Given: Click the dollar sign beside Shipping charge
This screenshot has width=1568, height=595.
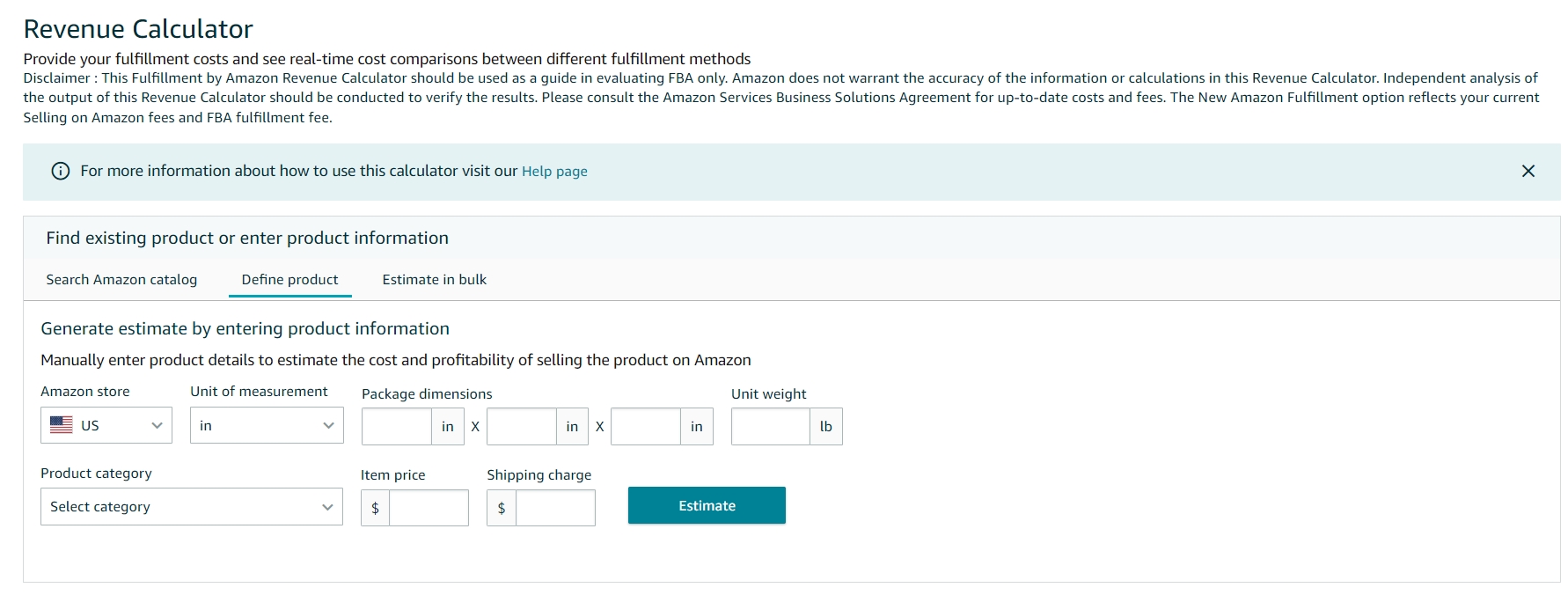Looking at the screenshot, I should click(x=502, y=508).
